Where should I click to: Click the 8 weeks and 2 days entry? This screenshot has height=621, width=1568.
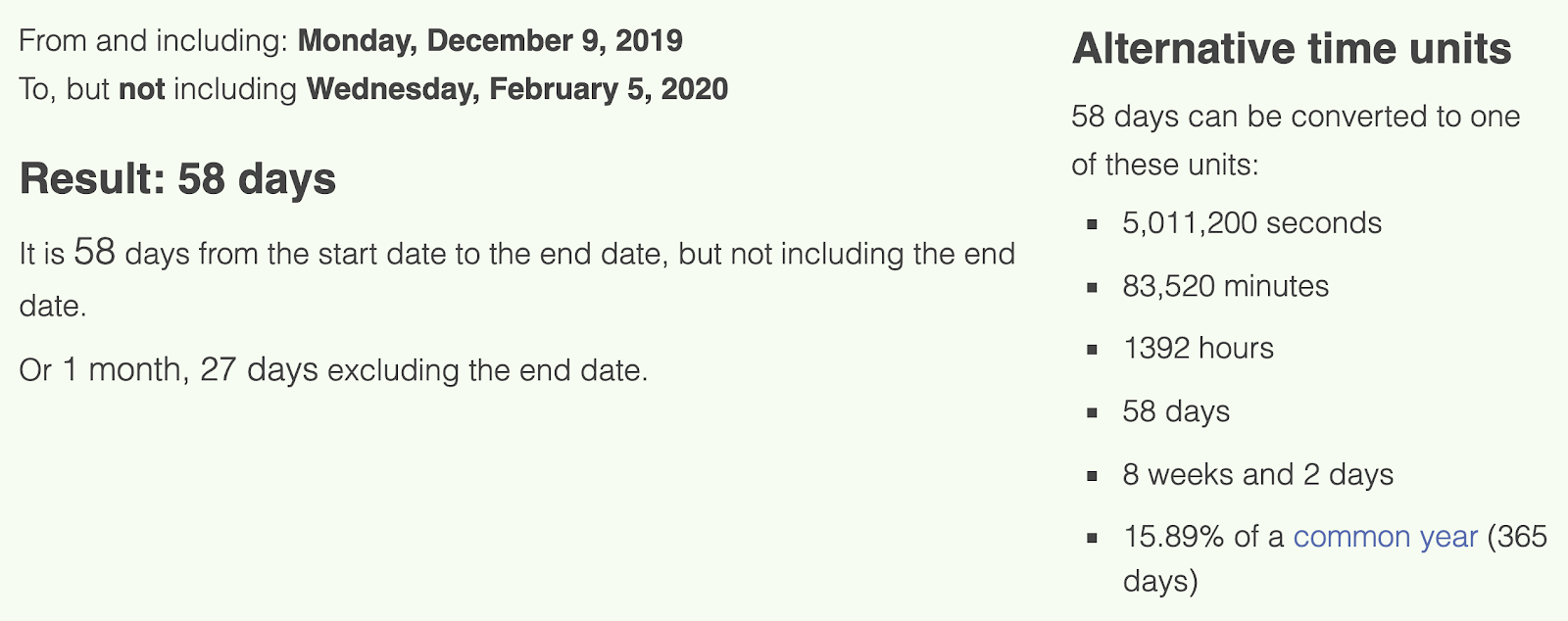coord(1257,474)
